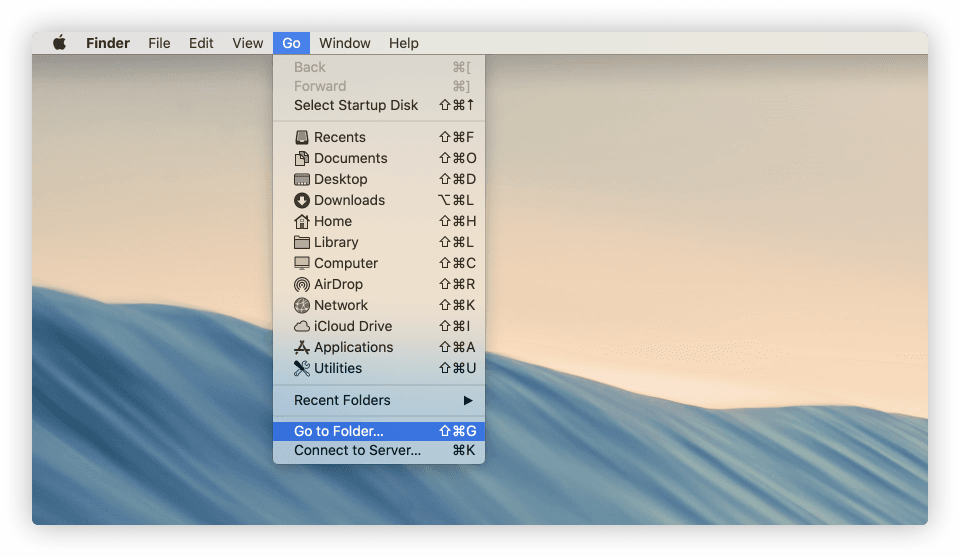Open the Apple menu
This screenshot has width=960, height=557.
(59, 43)
